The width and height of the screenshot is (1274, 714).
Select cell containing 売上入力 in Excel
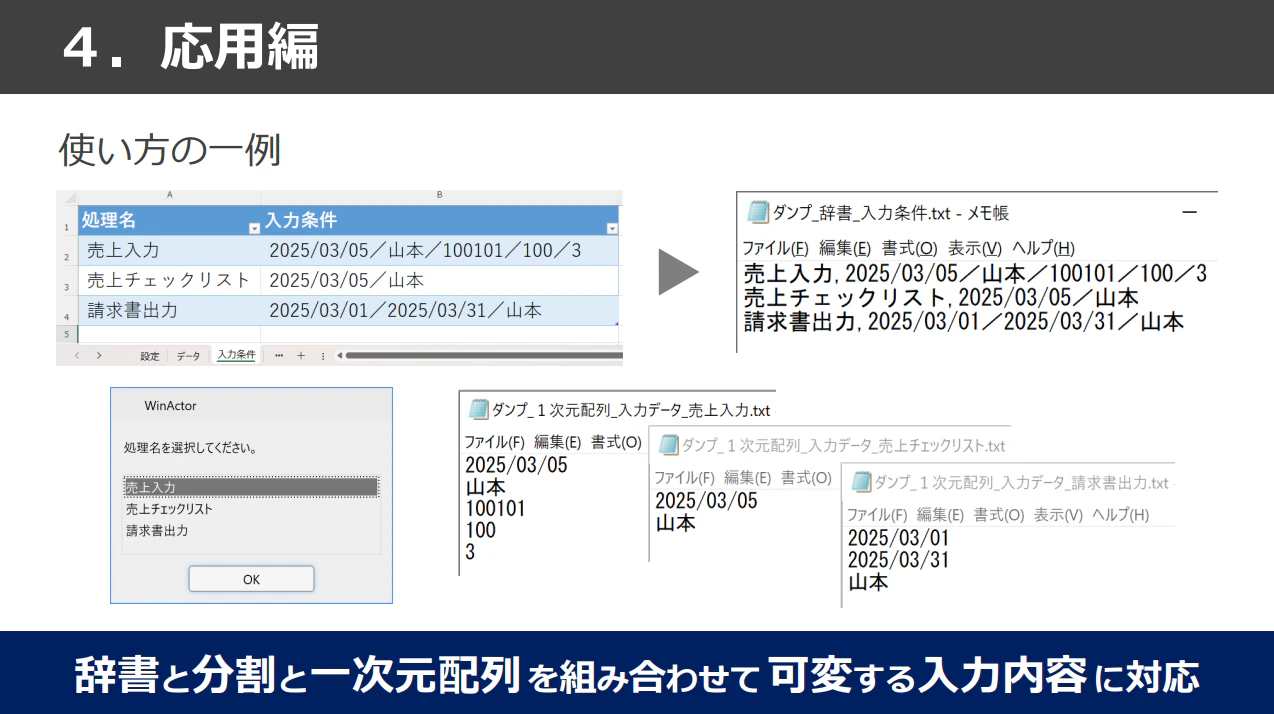169,250
